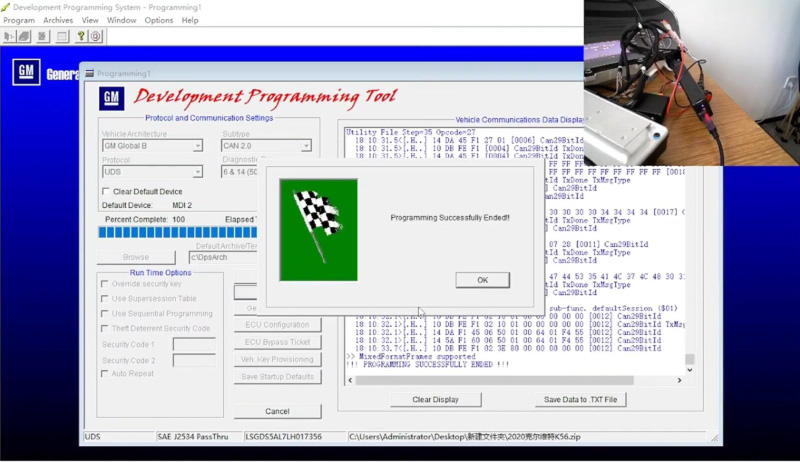Click the horizontal scrollbar right arrow
This screenshot has width=800, height=462.
(679, 380)
